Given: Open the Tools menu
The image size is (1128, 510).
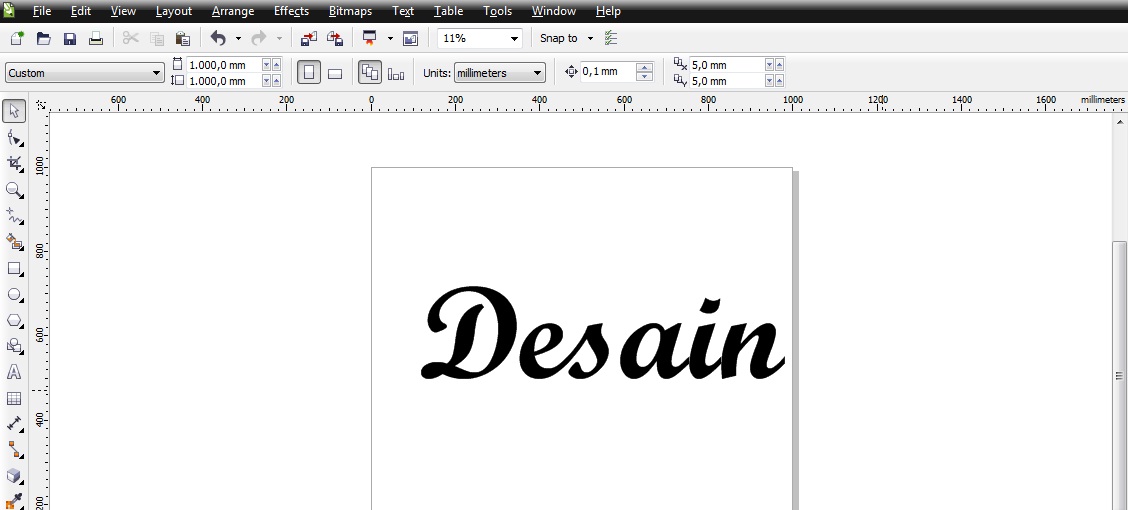Looking at the screenshot, I should click(497, 11).
